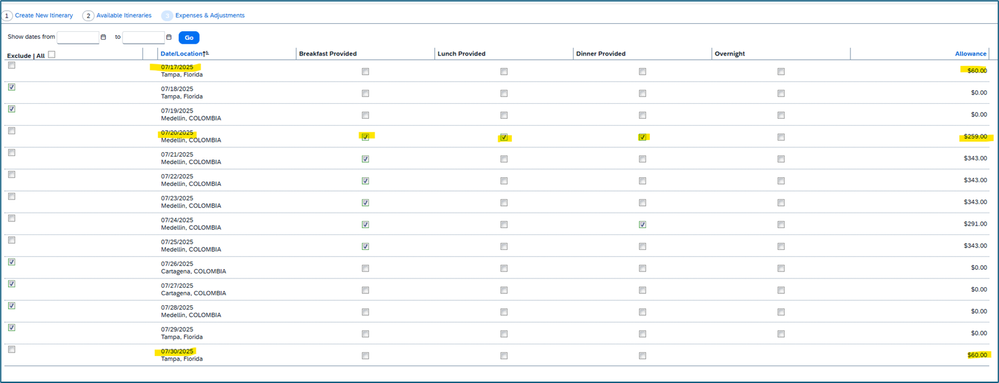
Task: Click the Lunch Provided column header
Action: click(x=462, y=54)
